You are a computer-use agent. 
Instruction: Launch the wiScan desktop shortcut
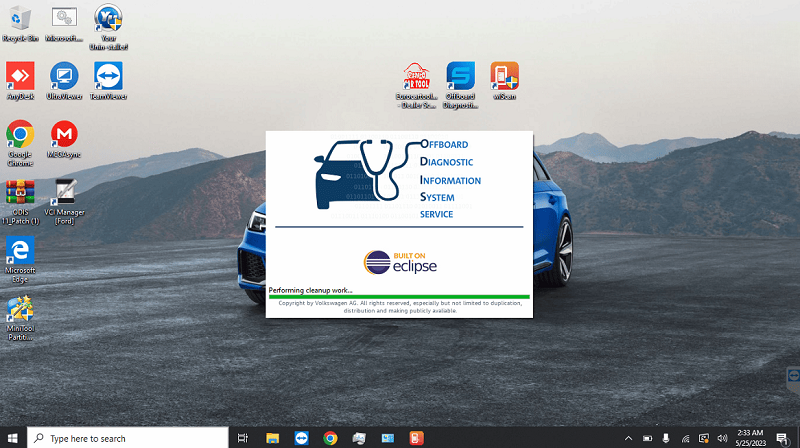(x=504, y=81)
